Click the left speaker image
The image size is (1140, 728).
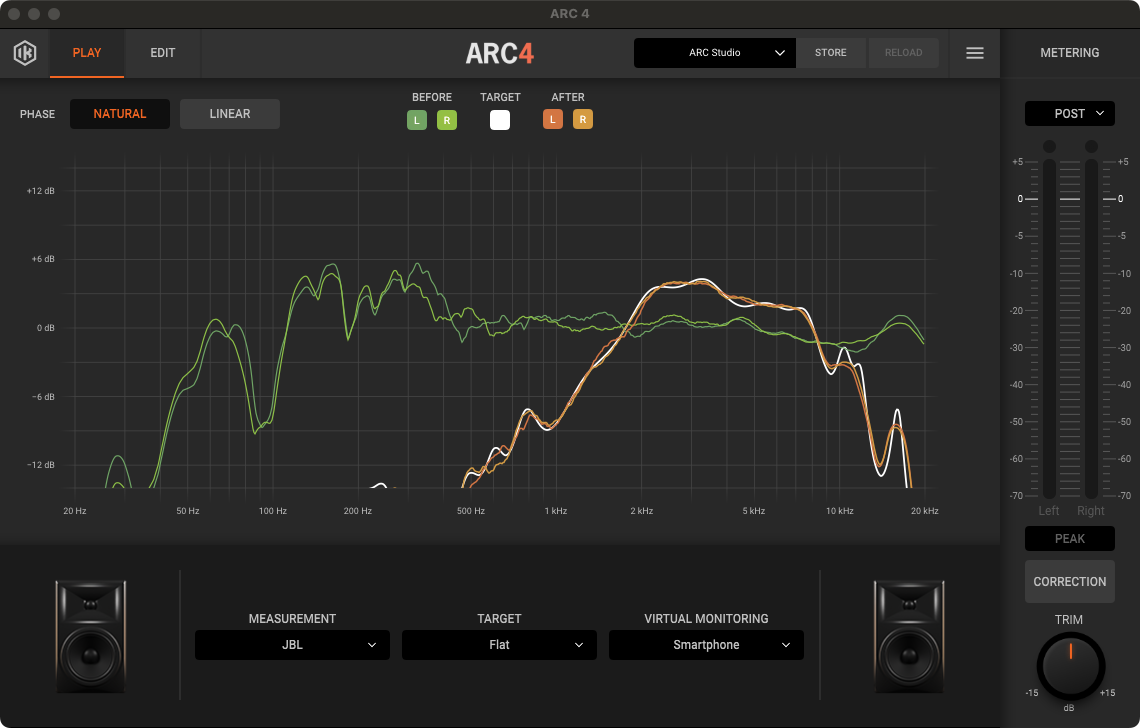point(91,636)
